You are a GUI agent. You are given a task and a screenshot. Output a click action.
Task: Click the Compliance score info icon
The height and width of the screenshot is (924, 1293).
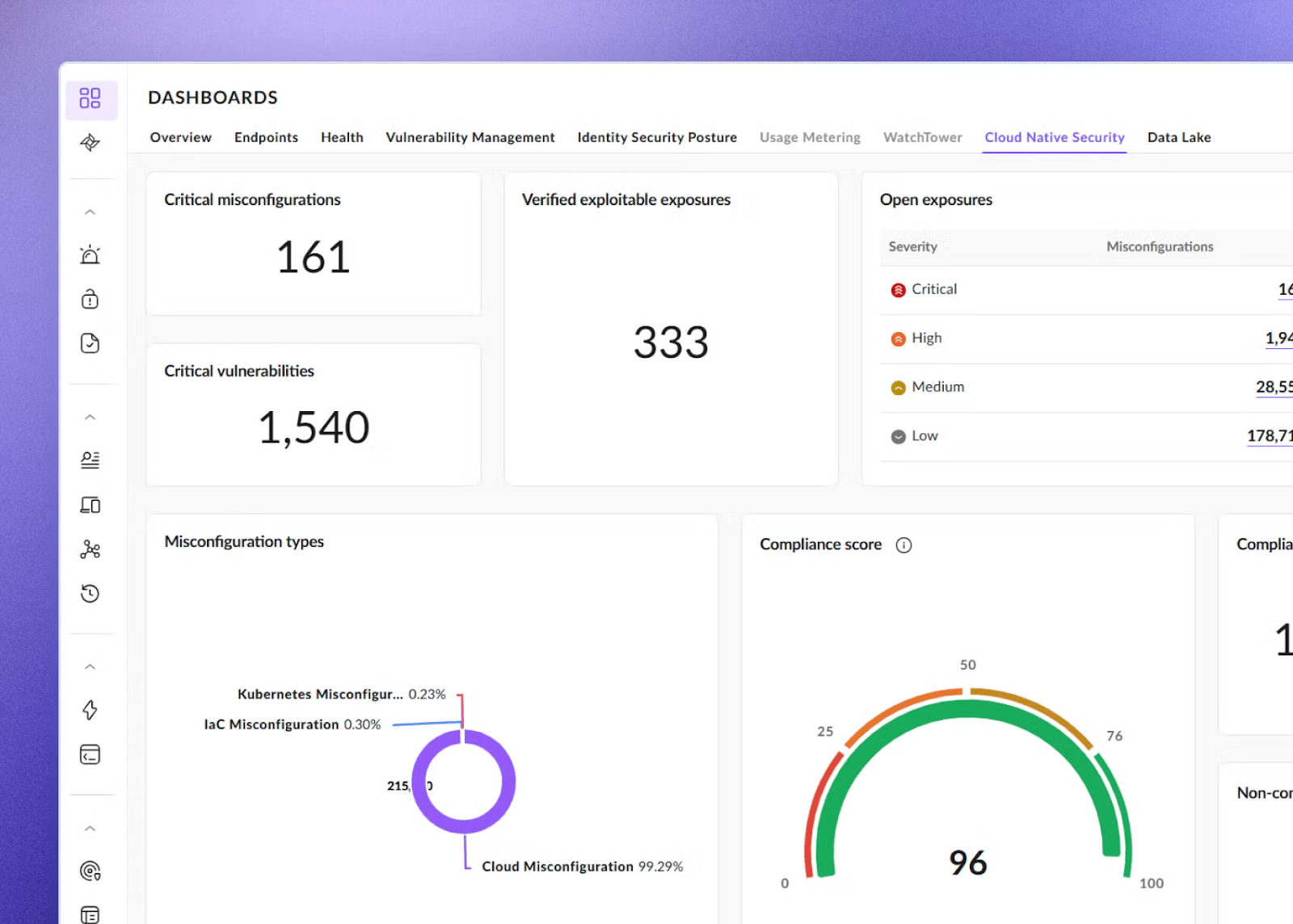point(903,545)
